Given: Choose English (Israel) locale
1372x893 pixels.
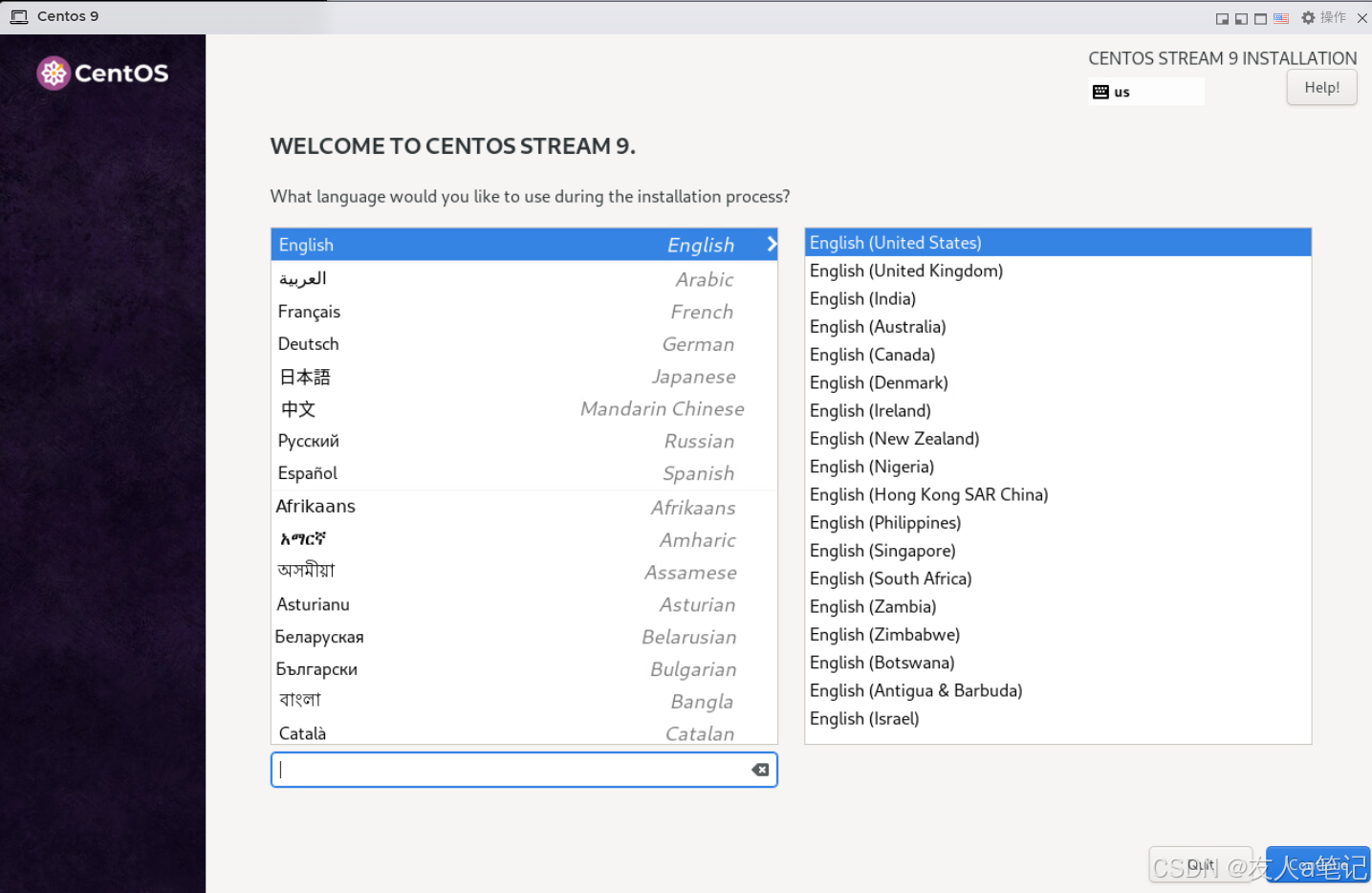Looking at the screenshot, I should tap(1057, 719).
